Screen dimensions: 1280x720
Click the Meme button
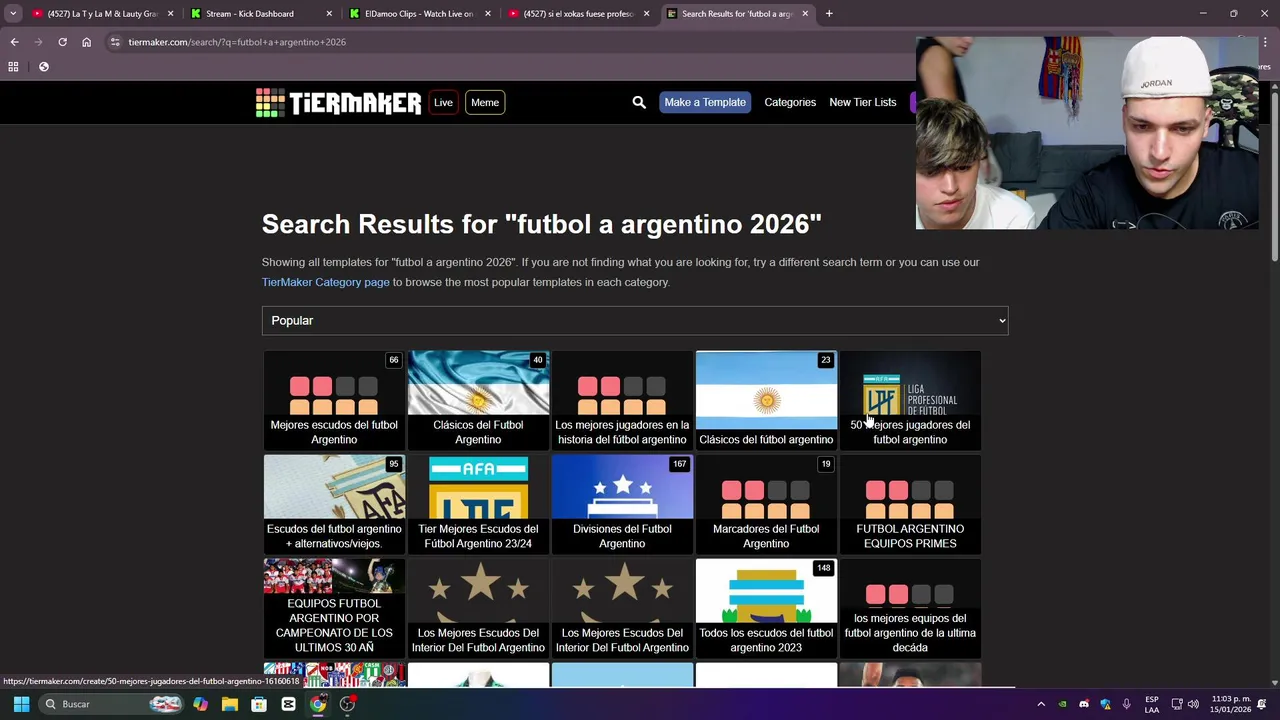pos(485,102)
